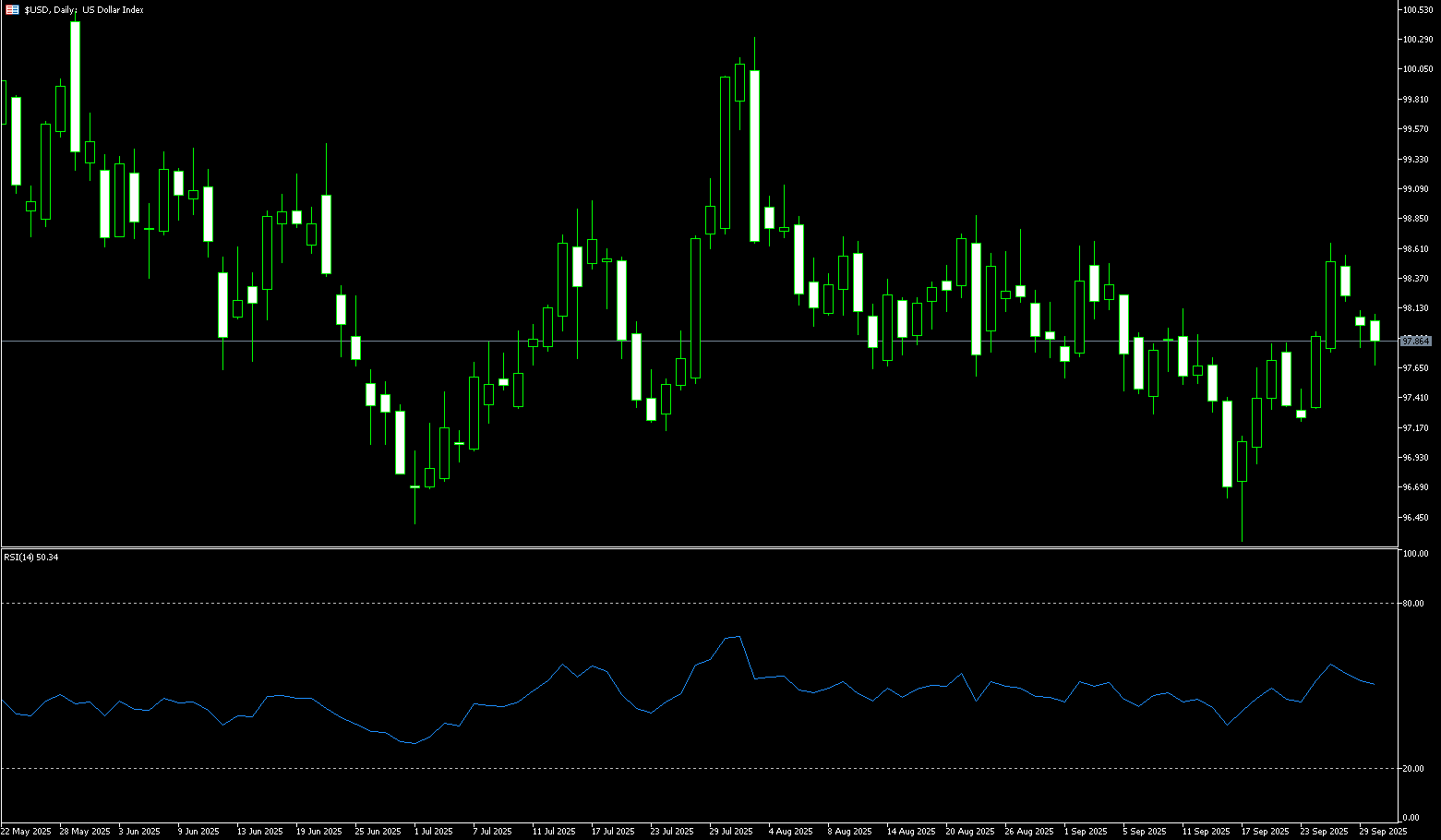Click the 98.130 price axis label
Screen dimensions: 1441x840
[x=1415, y=308]
